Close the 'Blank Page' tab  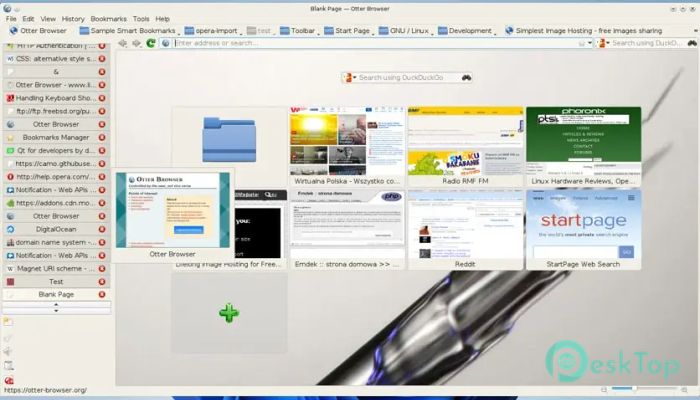click(x=102, y=295)
